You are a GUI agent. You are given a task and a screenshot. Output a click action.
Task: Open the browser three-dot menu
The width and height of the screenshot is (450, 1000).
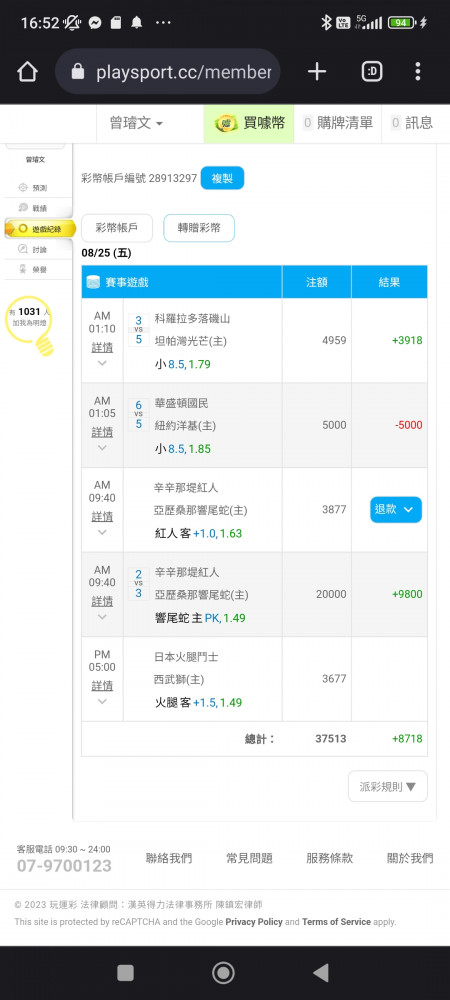click(417, 72)
